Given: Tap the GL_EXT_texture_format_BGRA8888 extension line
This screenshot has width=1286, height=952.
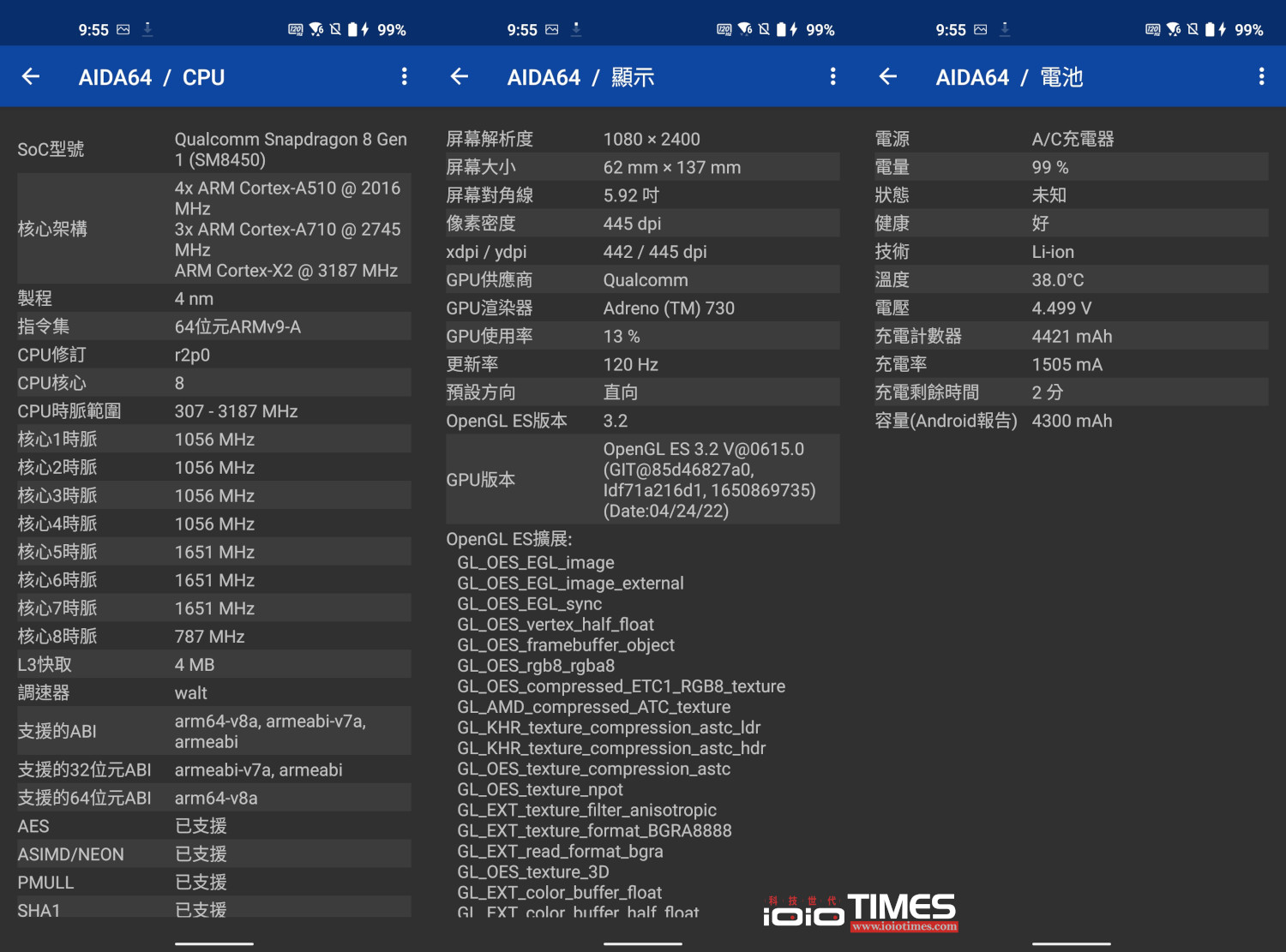Looking at the screenshot, I should [594, 830].
